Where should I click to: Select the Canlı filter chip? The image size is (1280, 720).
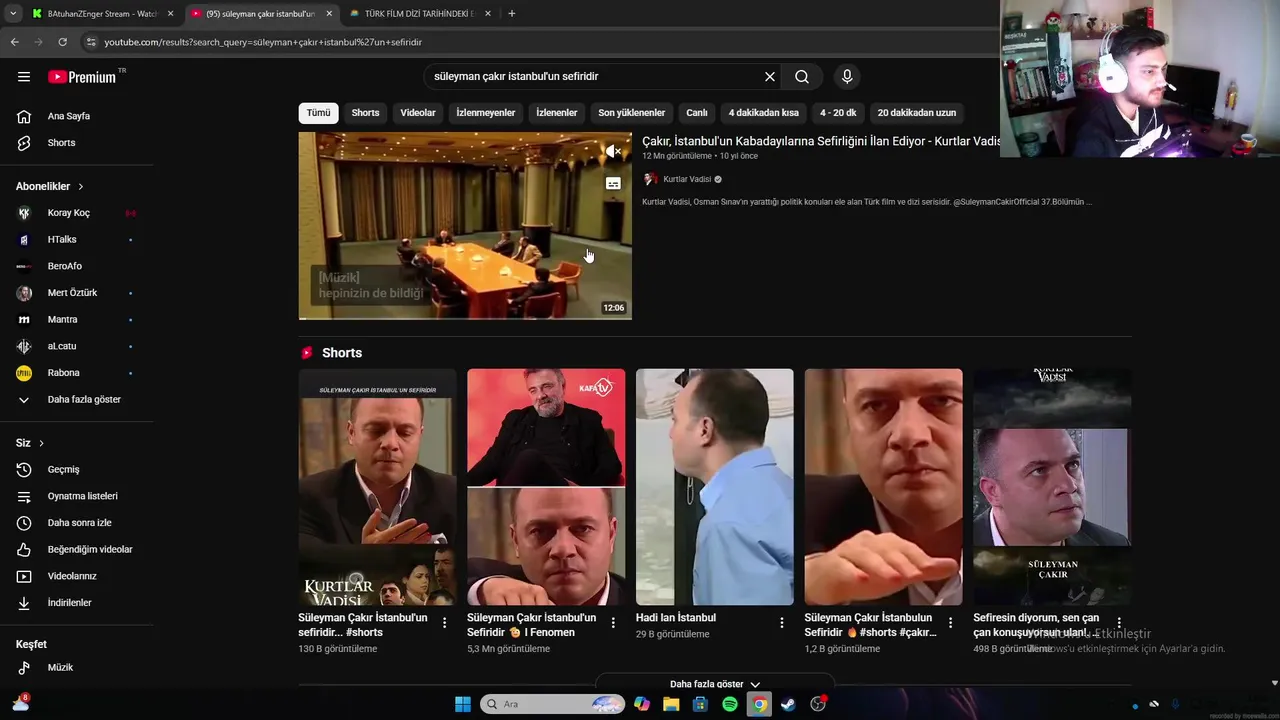[697, 113]
